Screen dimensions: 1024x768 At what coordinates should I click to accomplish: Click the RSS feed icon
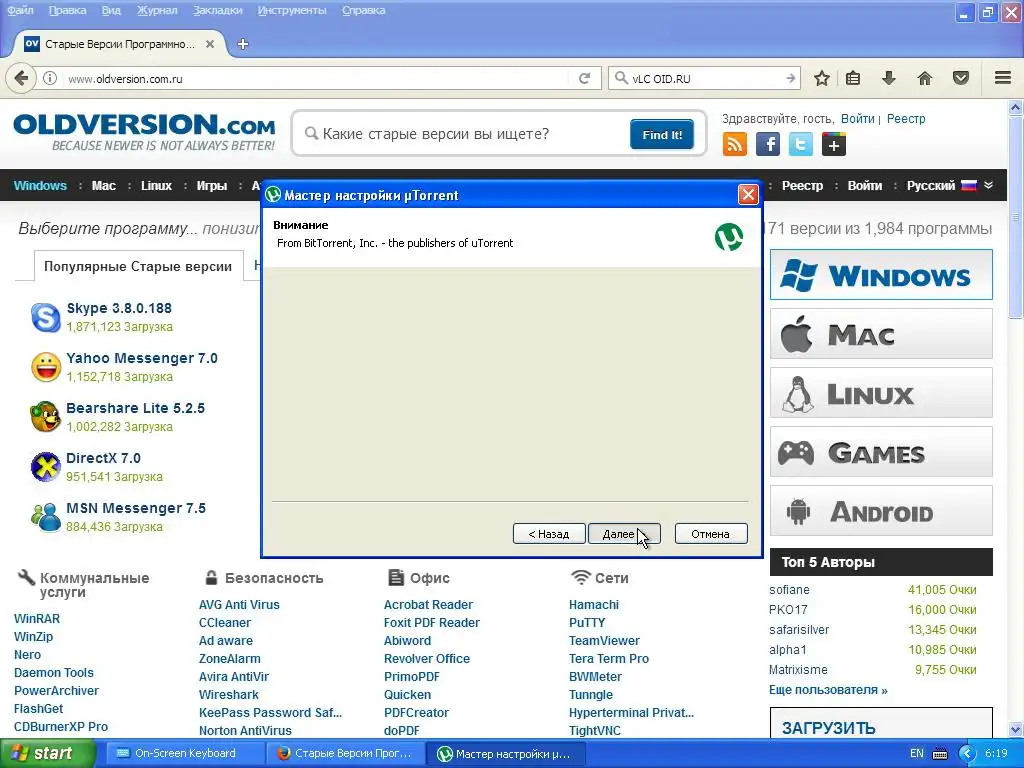pyautogui.click(x=735, y=144)
